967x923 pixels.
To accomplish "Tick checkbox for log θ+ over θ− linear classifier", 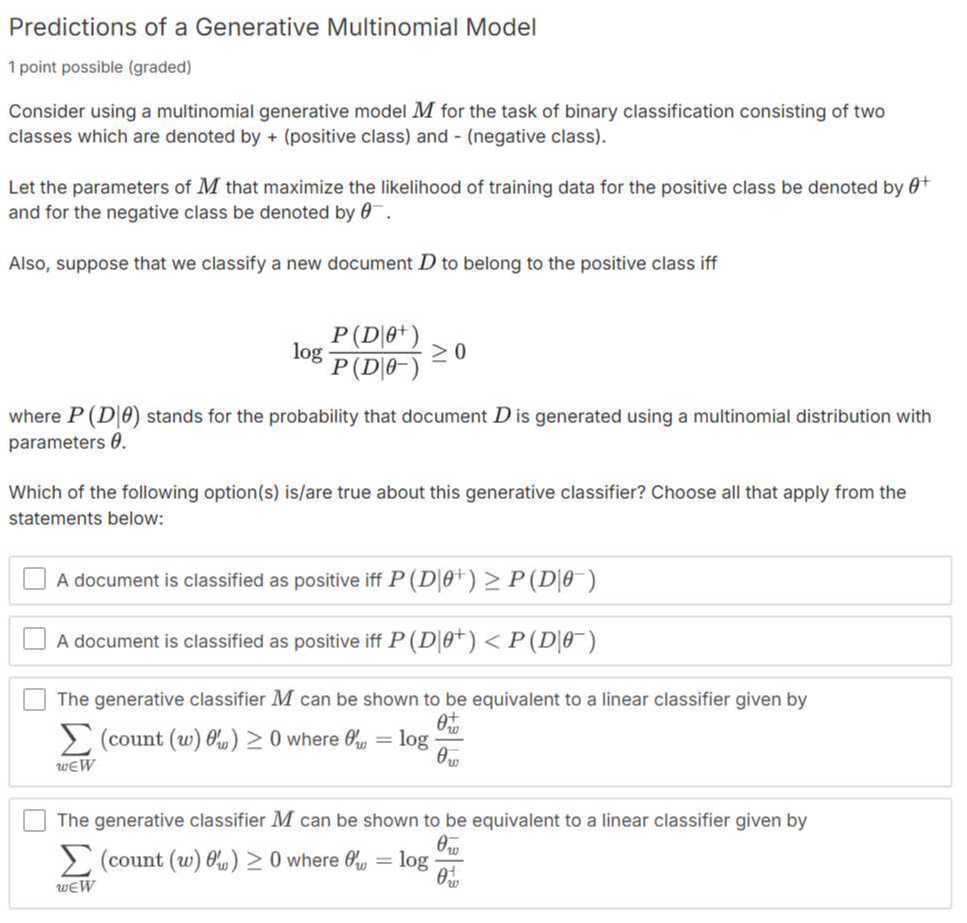I will point(35,699).
